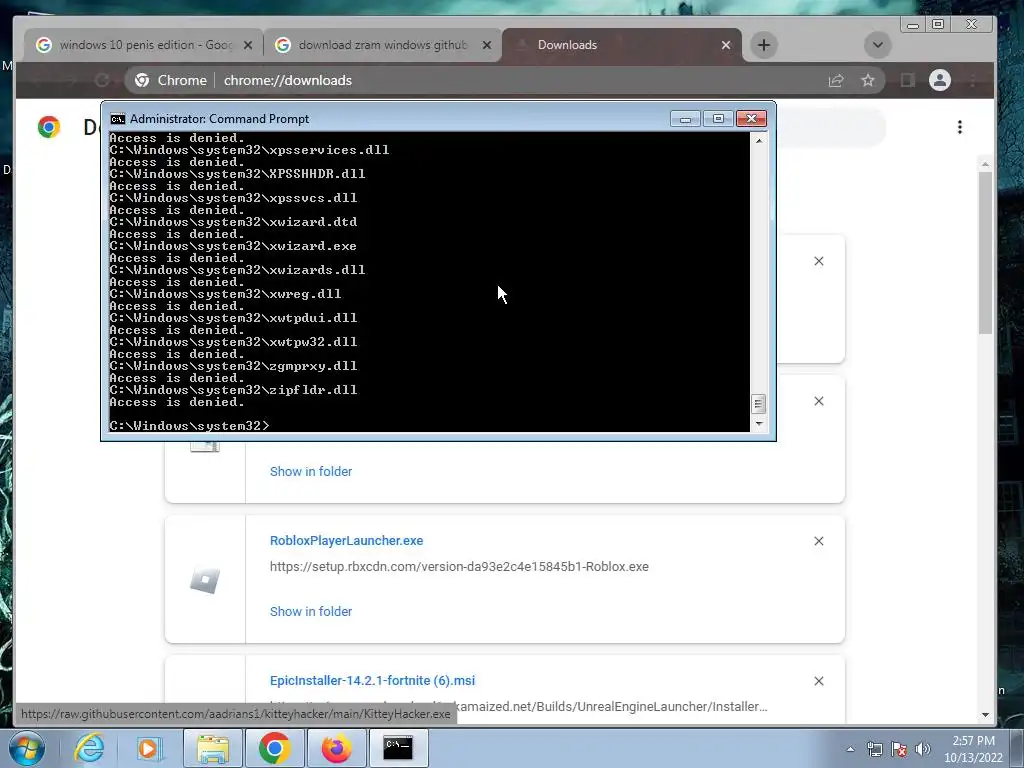This screenshot has width=1024, height=768.
Task: Launch Internet Explorer from taskbar
Action: [x=89, y=748]
